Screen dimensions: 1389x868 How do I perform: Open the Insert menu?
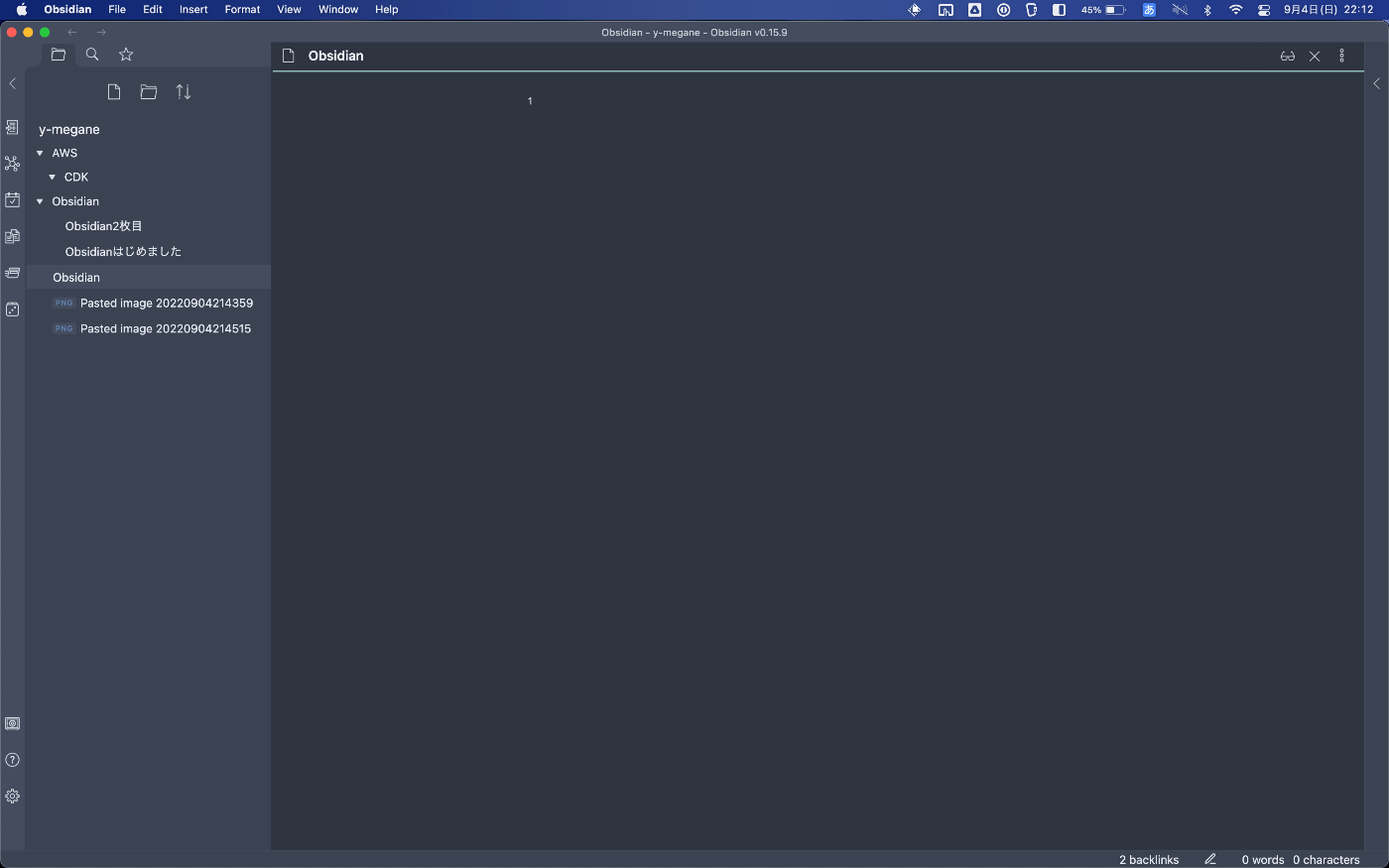click(193, 9)
